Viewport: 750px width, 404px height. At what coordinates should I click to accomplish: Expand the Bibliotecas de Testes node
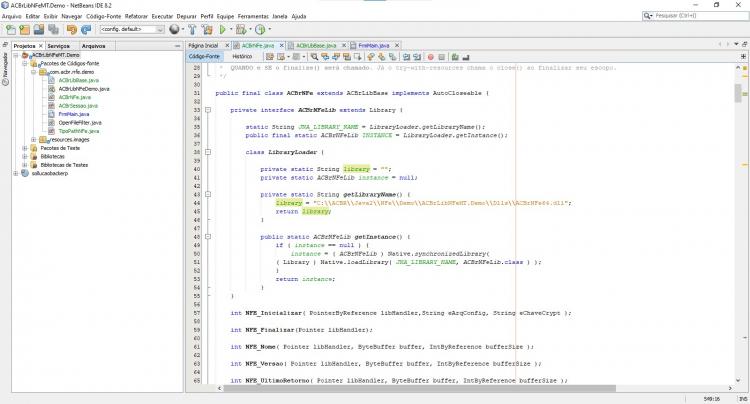tap(25, 165)
